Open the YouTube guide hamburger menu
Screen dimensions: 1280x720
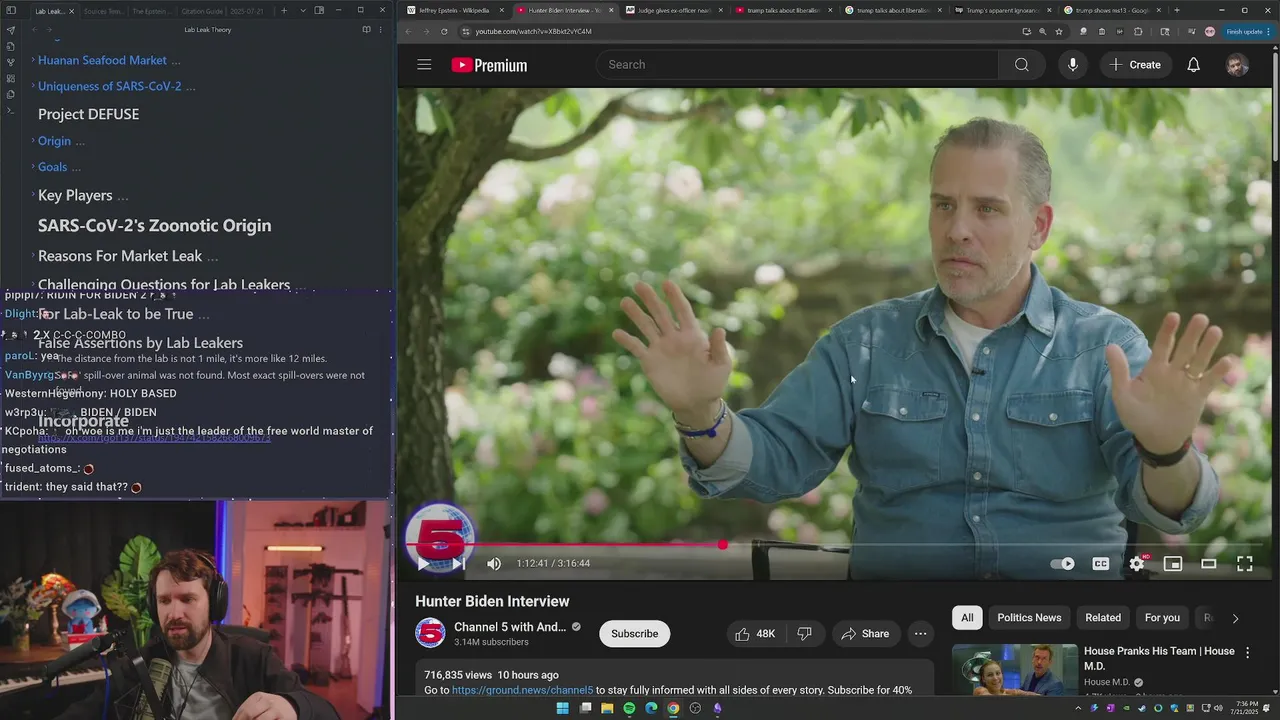pos(424,65)
